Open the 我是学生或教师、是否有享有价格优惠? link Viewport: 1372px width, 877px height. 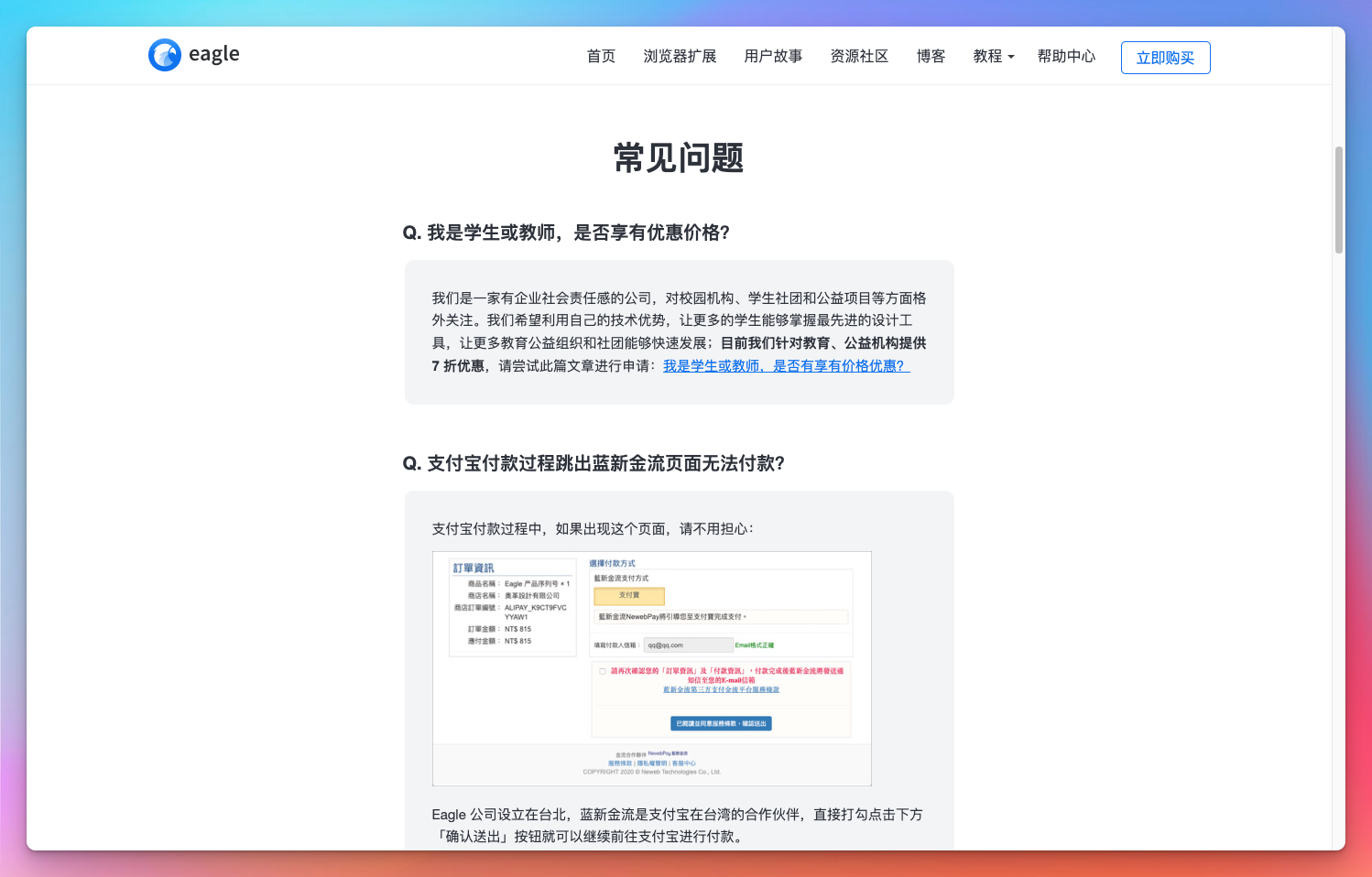[786, 366]
